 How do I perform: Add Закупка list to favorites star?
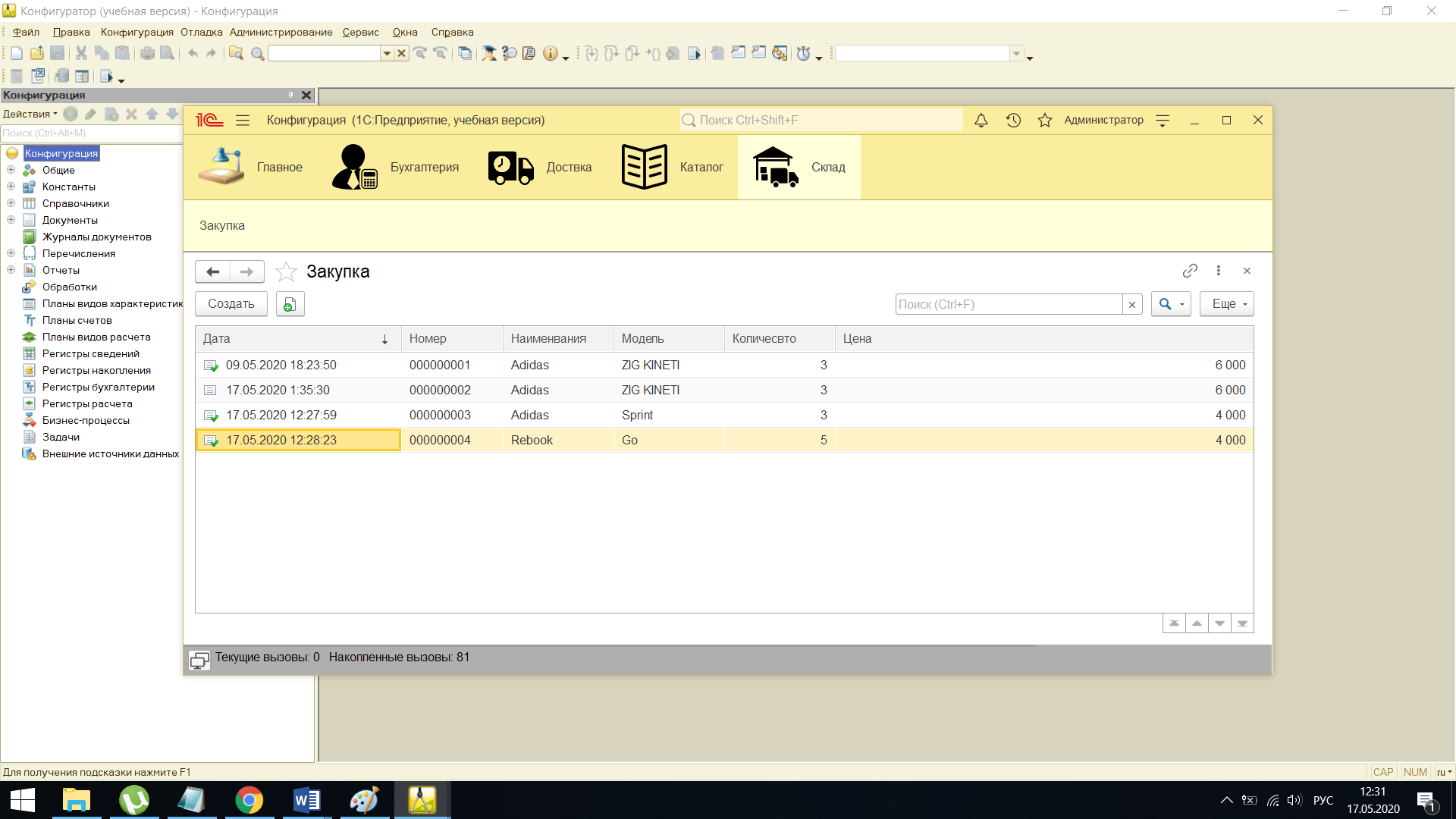[286, 271]
